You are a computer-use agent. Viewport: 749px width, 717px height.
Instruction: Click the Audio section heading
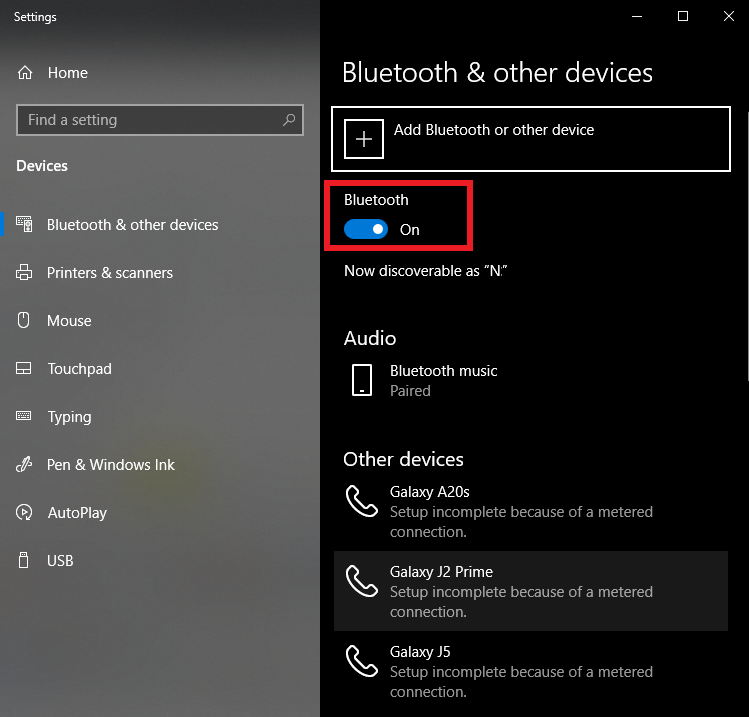tap(370, 338)
